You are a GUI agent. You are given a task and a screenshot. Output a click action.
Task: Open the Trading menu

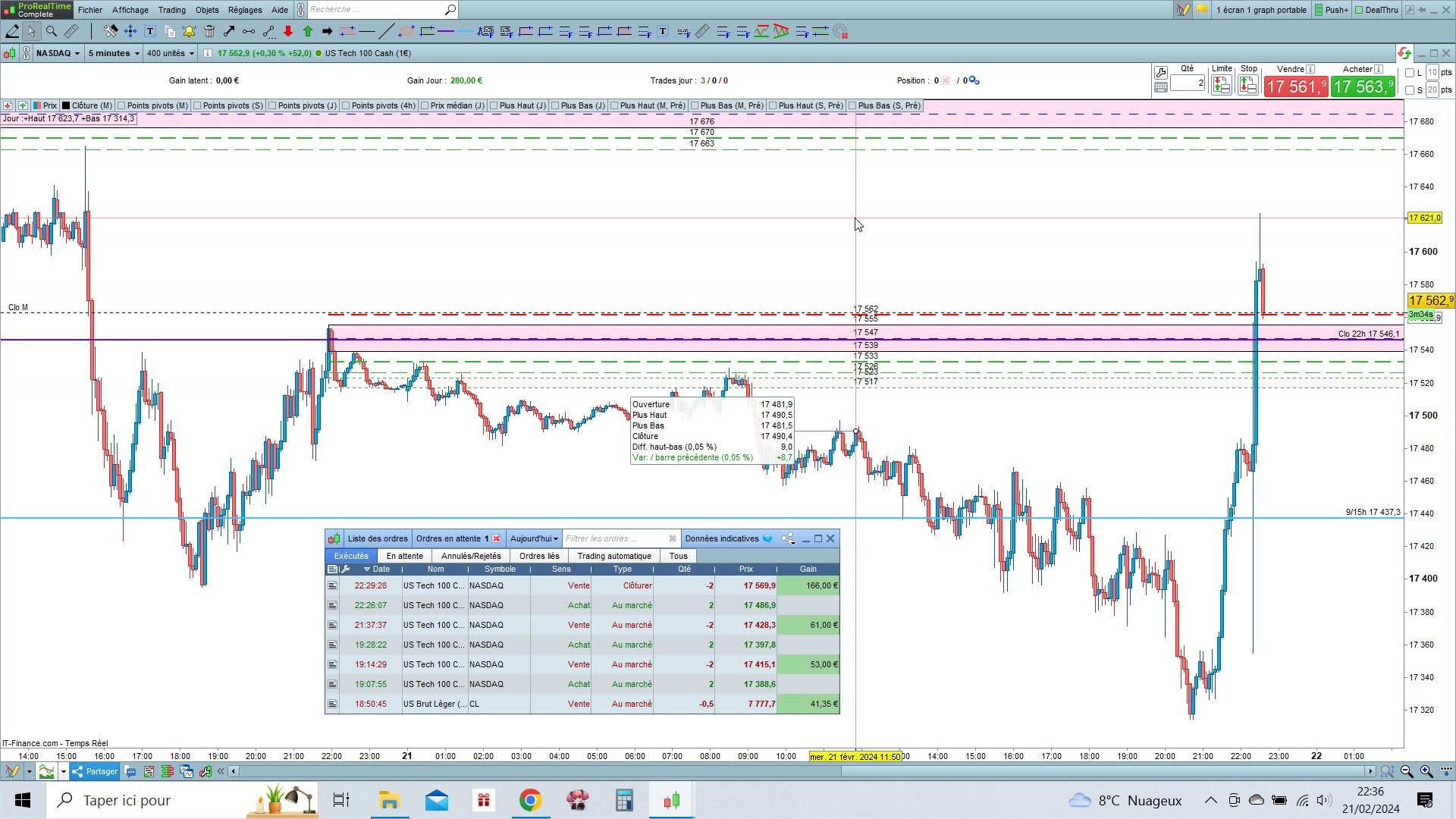[171, 10]
